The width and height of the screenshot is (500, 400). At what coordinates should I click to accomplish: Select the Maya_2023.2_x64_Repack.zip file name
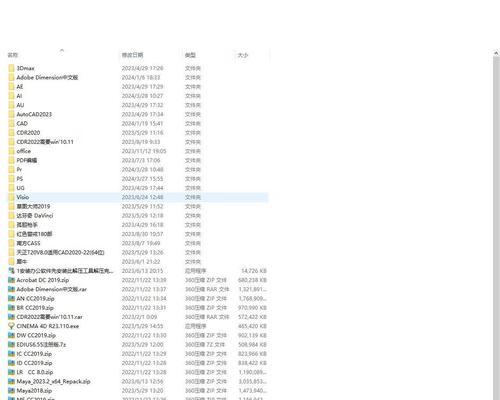click(x=53, y=381)
